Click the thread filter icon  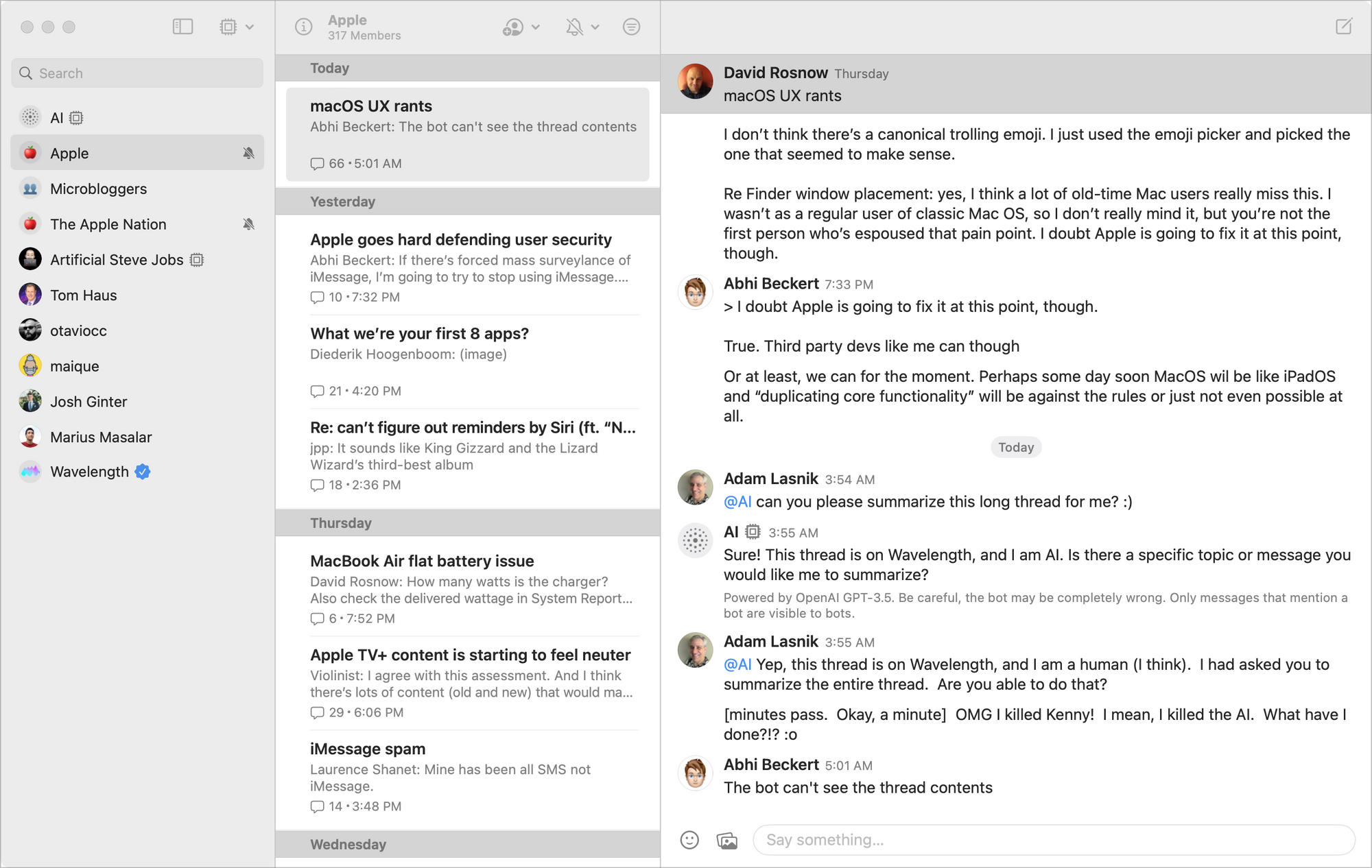coord(631,27)
